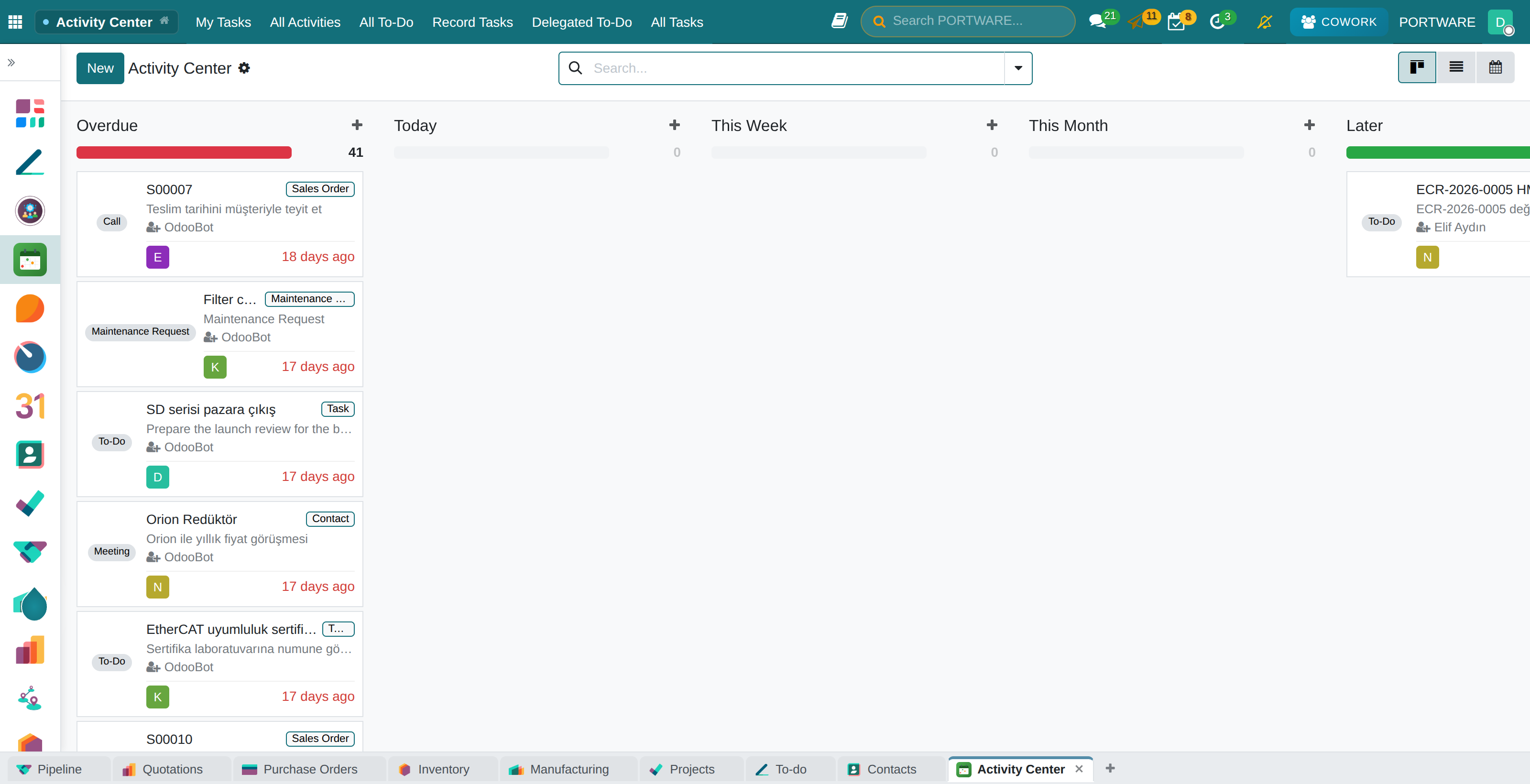Open the Sales bar chart sidebar icon
This screenshot has width=1530, height=784.
30,650
